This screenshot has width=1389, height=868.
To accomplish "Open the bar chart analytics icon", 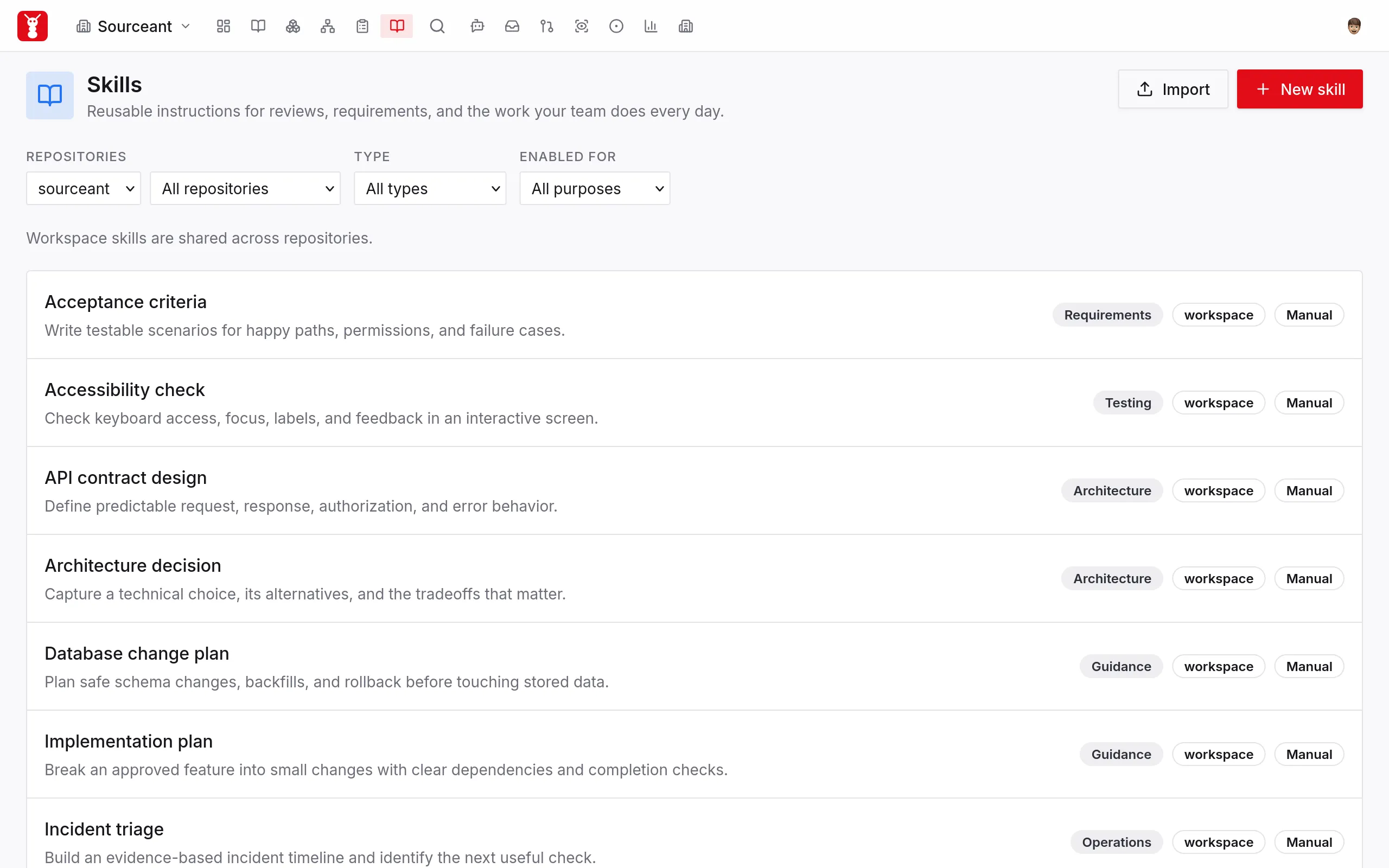I will 651,26.
